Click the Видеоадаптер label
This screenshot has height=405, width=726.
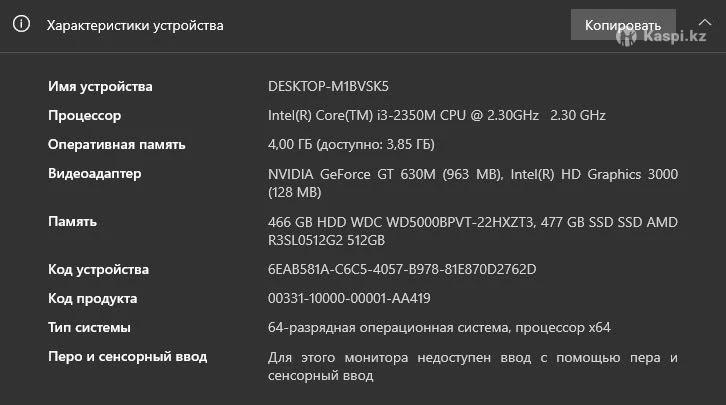click(95, 173)
